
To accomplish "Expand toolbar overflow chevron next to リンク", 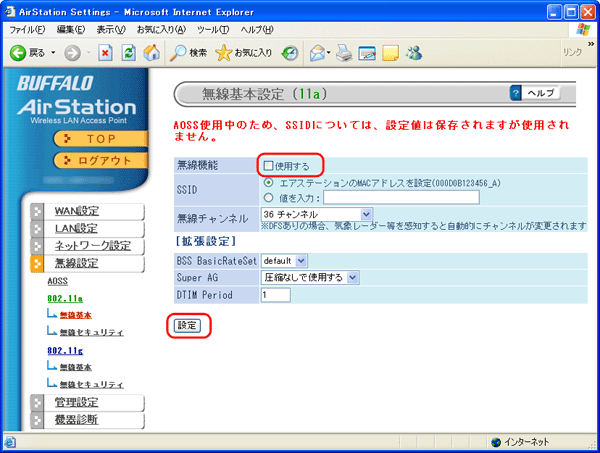I will (591, 45).
